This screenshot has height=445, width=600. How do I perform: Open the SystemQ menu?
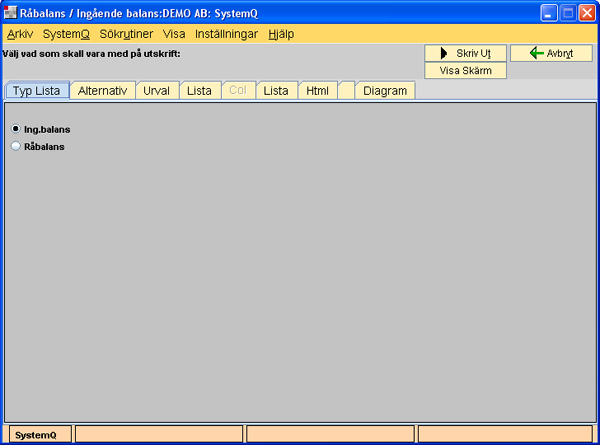coord(66,33)
